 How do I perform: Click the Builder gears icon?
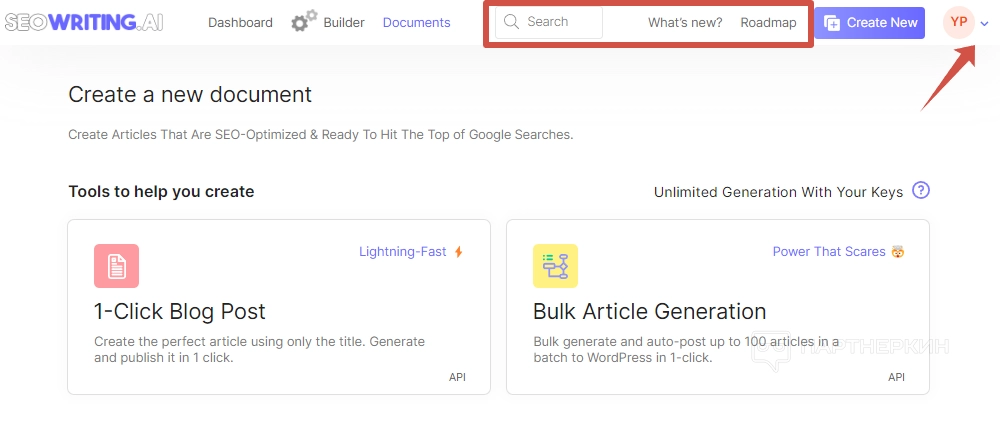[x=304, y=21]
